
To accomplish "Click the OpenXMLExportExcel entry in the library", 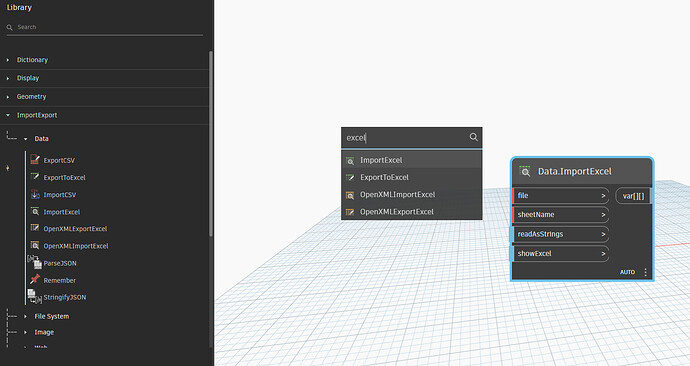I will (75, 228).
